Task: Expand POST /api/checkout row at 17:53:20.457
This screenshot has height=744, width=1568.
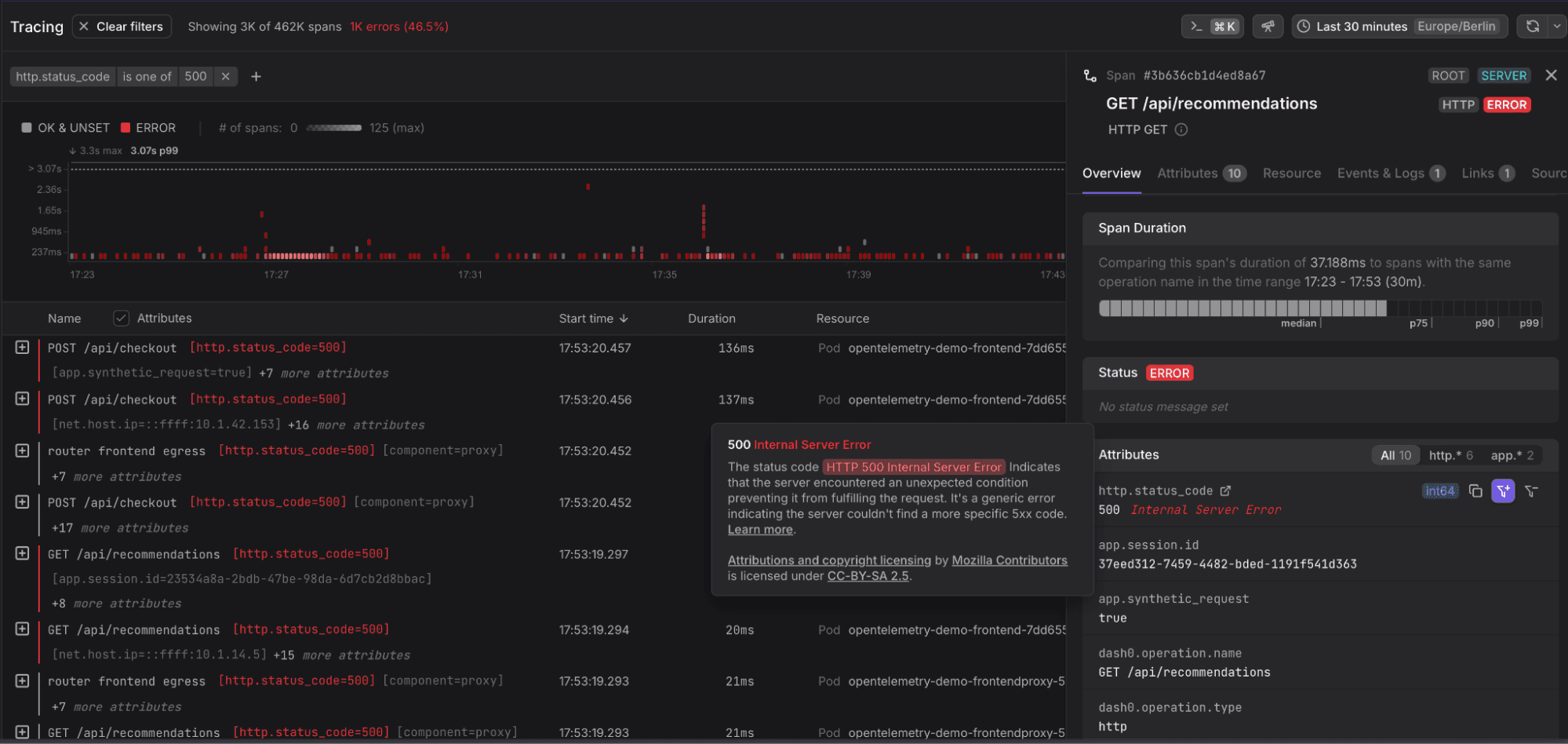Action: tap(22, 347)
